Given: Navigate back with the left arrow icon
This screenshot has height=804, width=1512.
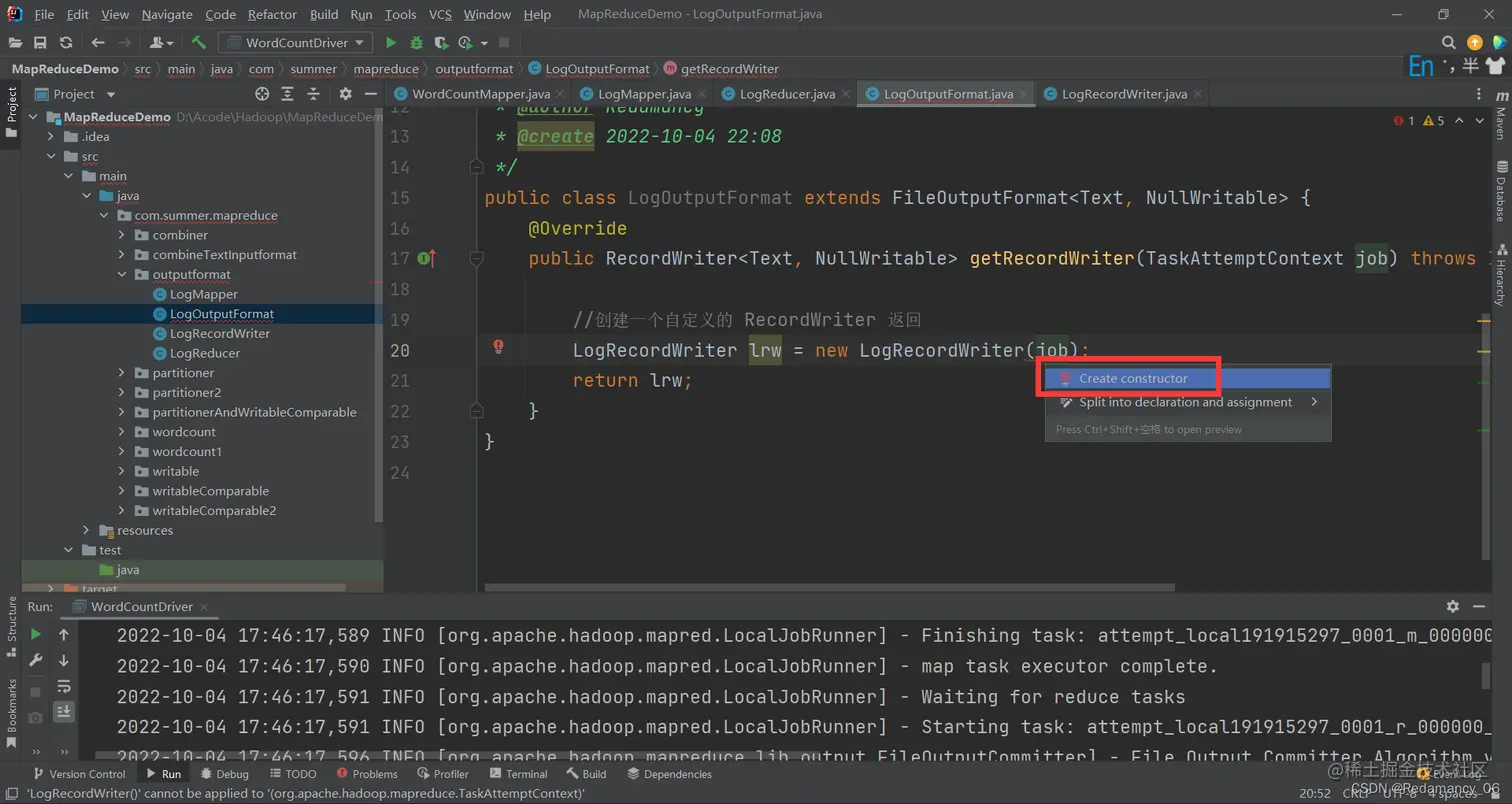Looking at the screenshot, I should [98, 43].
